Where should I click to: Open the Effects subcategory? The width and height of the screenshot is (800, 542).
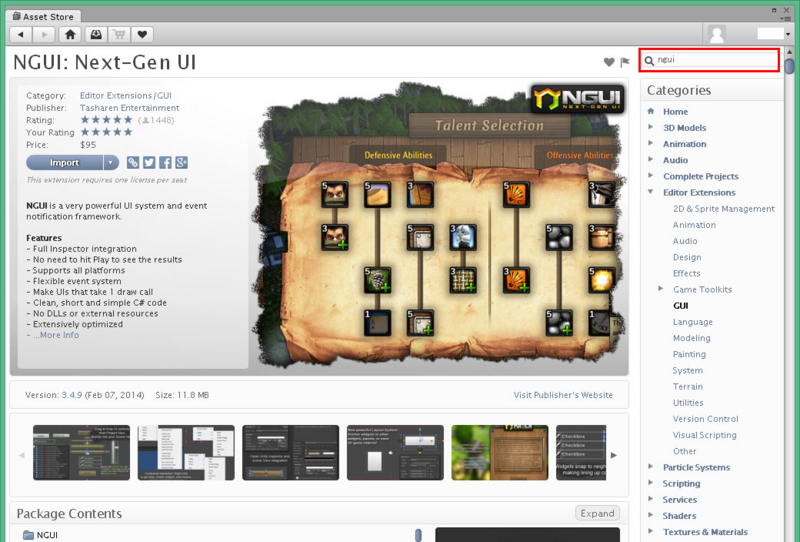[687, 274]
